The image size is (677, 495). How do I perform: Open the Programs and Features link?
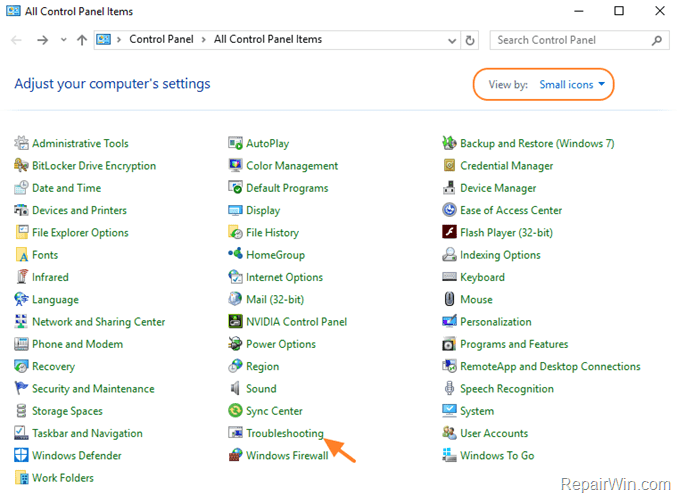click(x=514, y=344)
